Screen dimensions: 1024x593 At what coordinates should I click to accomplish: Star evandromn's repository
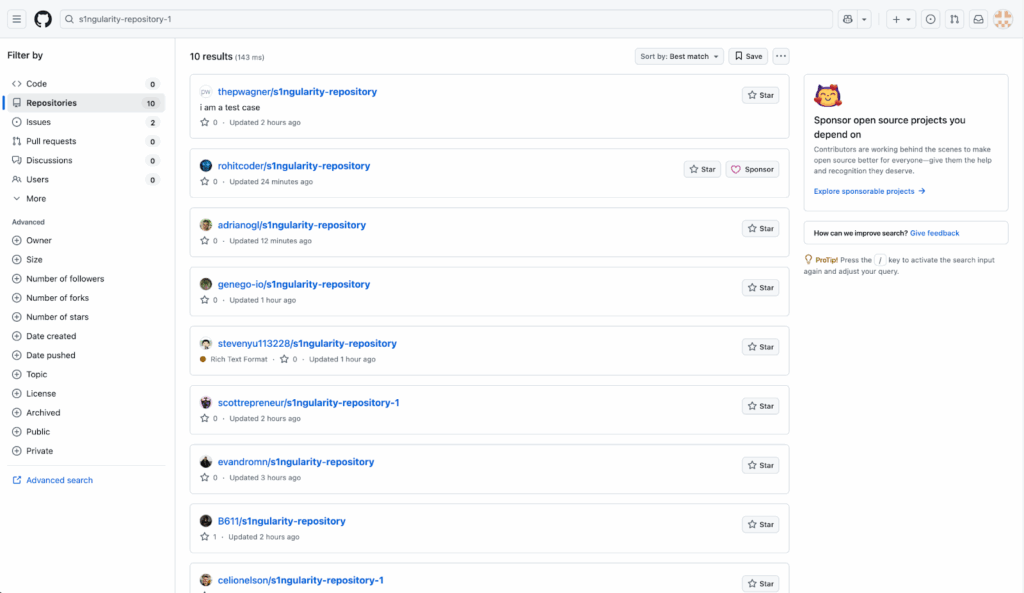pos(761,465)
